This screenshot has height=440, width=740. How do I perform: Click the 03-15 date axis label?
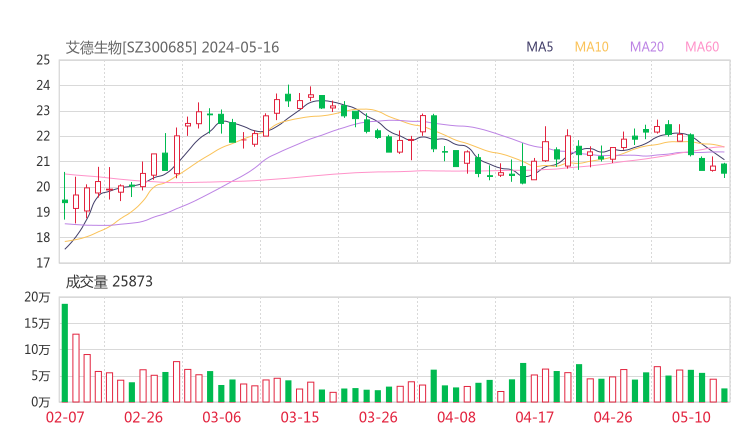click(300, 417)
